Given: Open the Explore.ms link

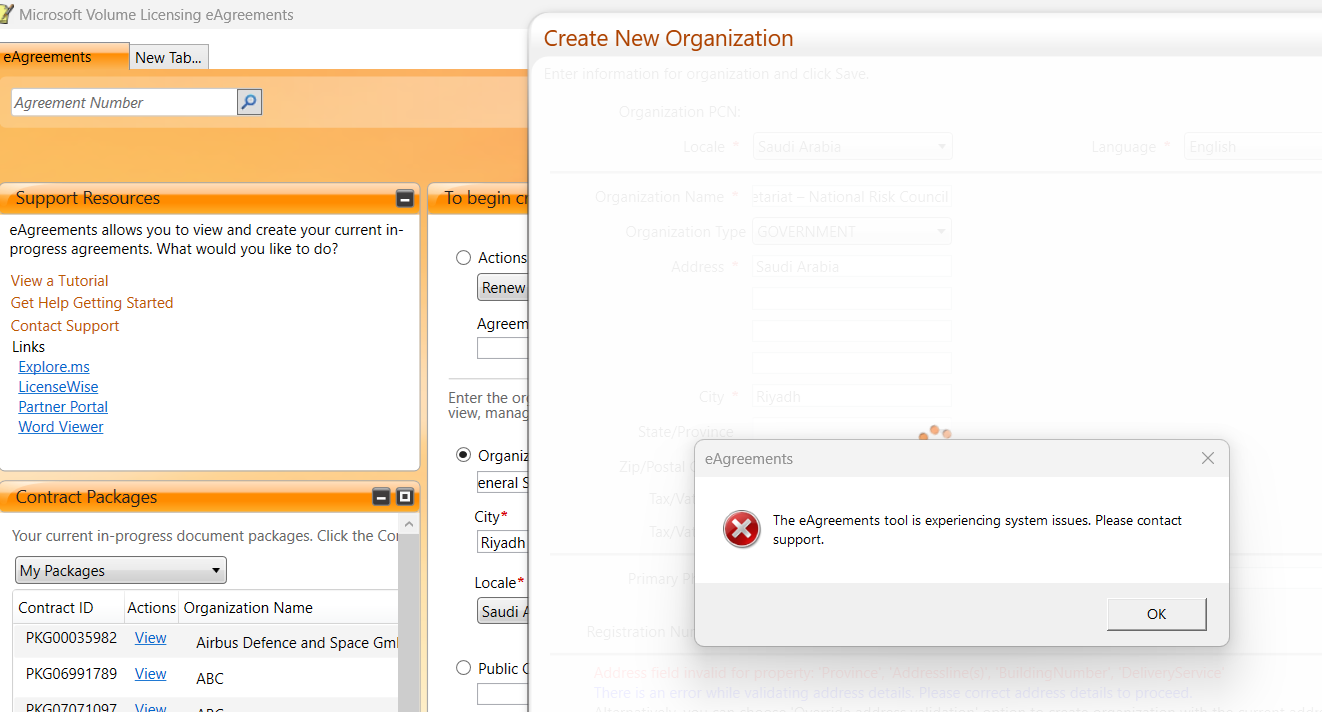Looking at the screenshot, I should coord(54,367).
